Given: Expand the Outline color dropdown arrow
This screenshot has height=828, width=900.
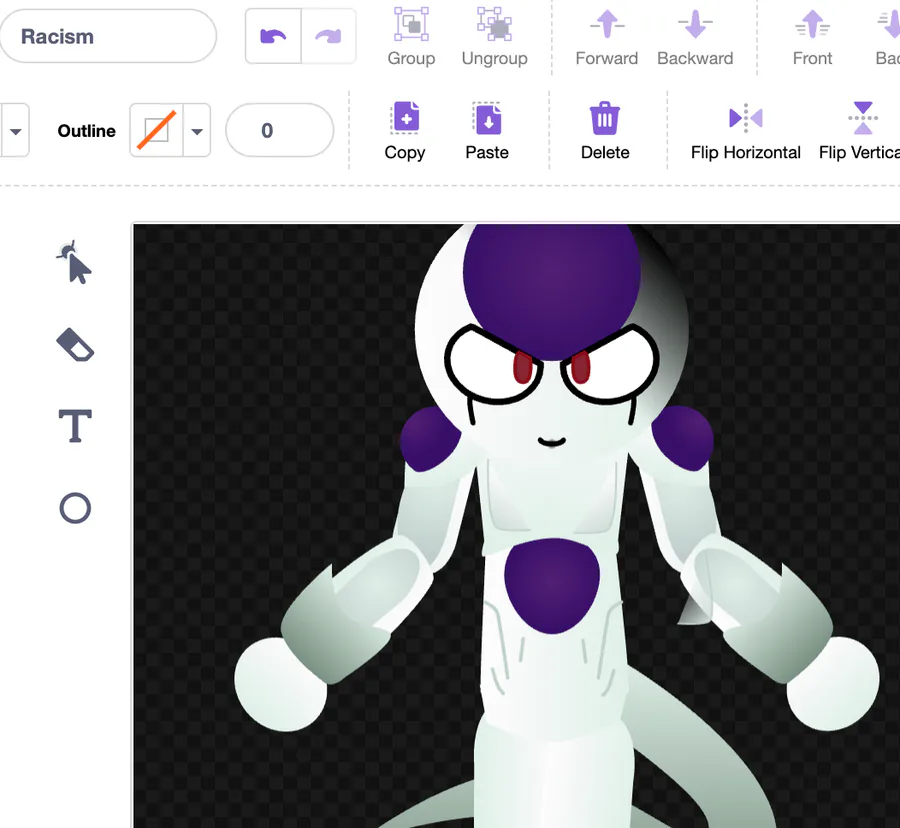Looking at the screenshot, I should coord(197,131).
